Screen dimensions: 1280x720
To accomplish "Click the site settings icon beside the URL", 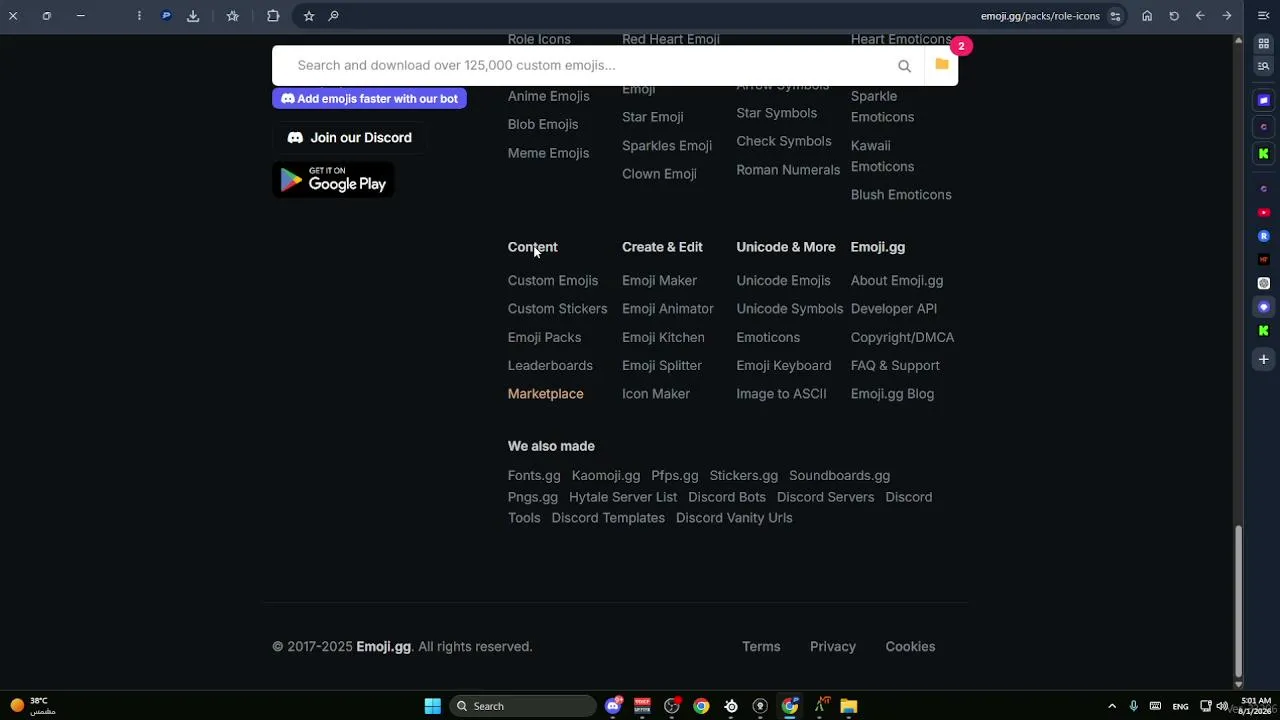I will [1116, 16].
